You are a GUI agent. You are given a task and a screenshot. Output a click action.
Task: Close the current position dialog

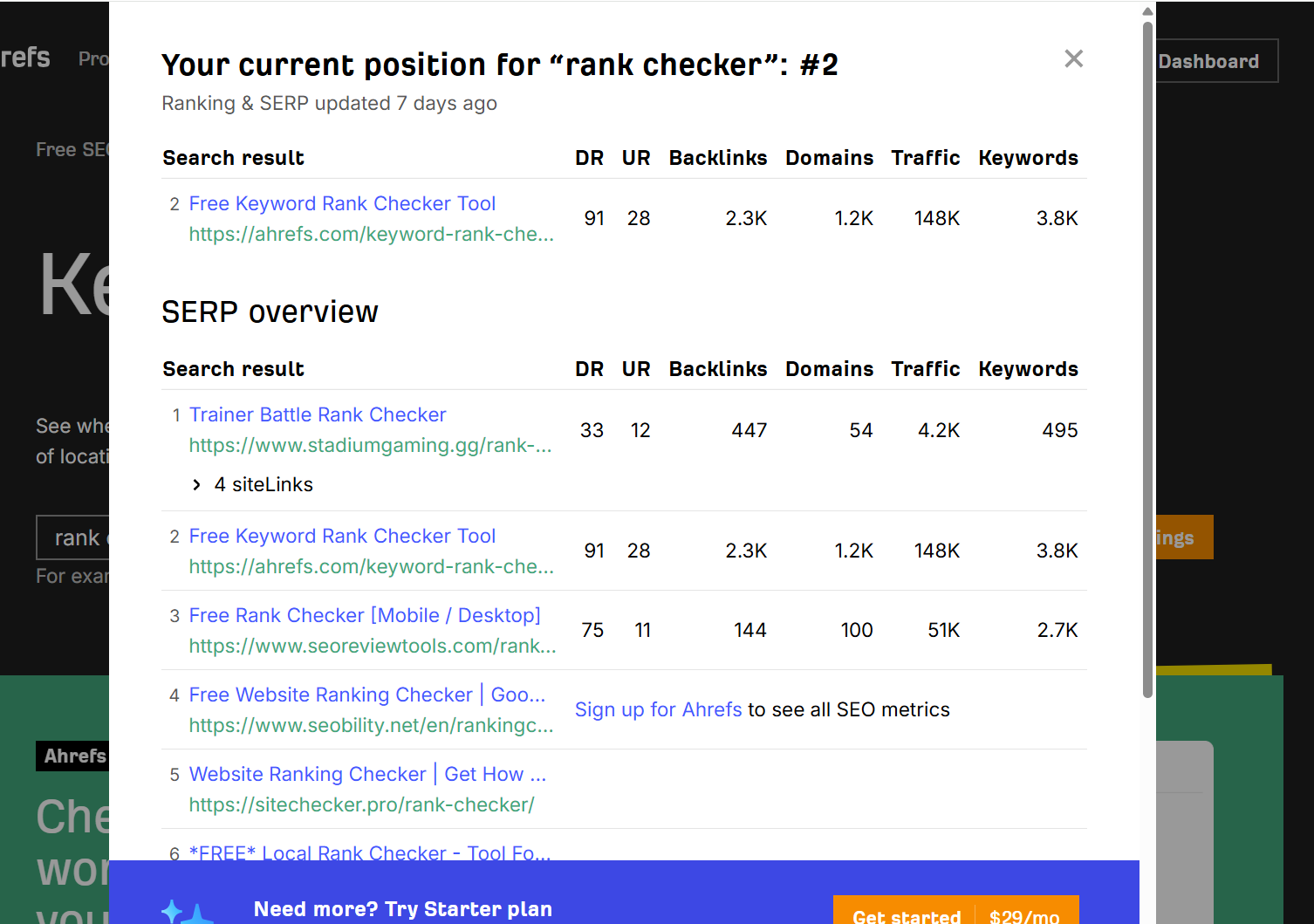point(1073,58)
